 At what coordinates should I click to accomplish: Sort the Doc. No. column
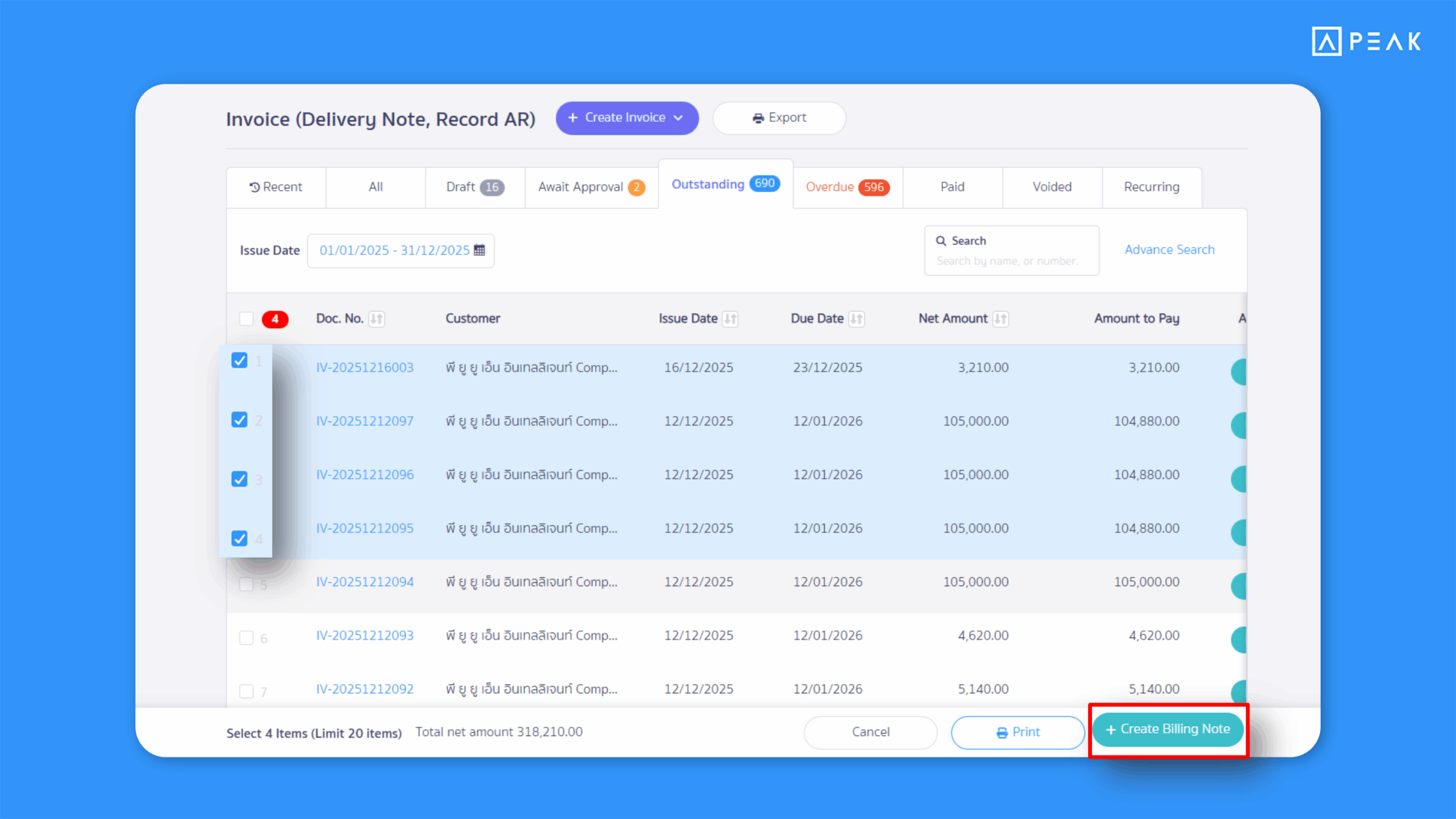coord(375,318)
